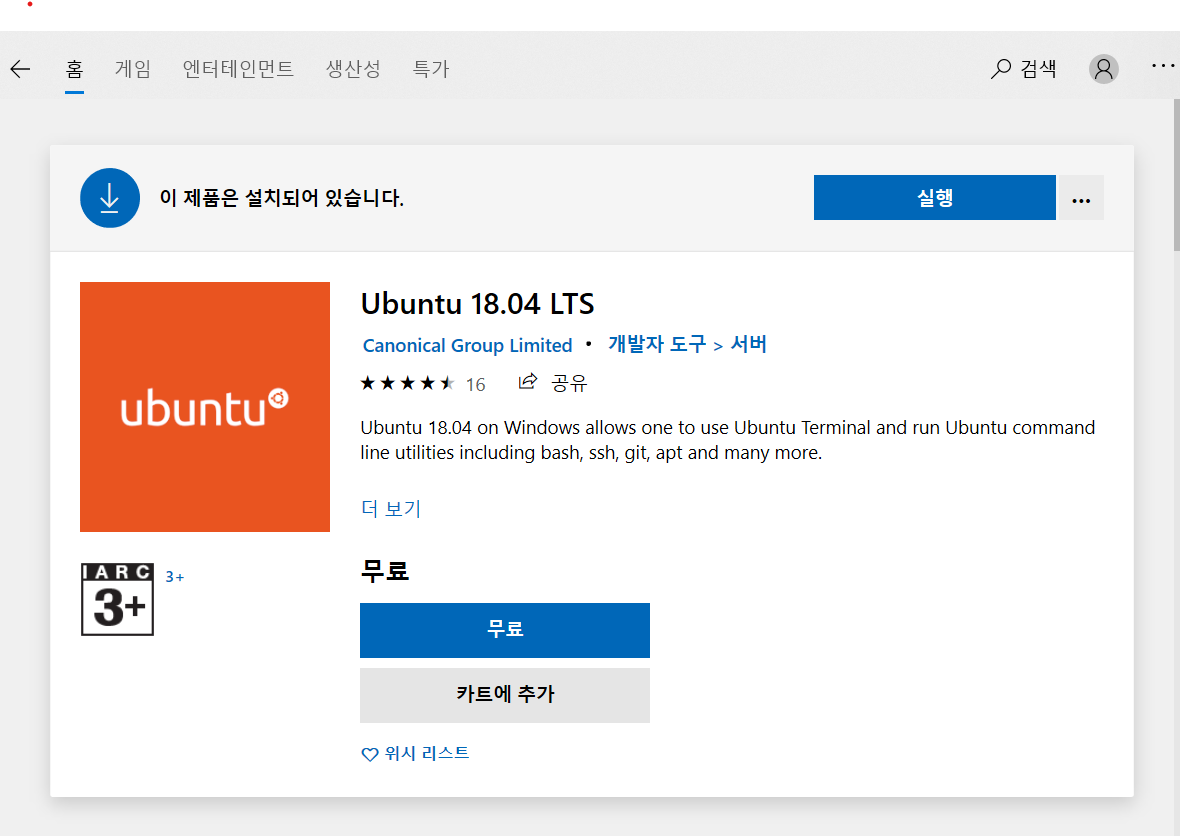This screenshot has height=836, width=1180.
Task: Click the star rating with 16 reviews
Action: (x=423, y=384)
